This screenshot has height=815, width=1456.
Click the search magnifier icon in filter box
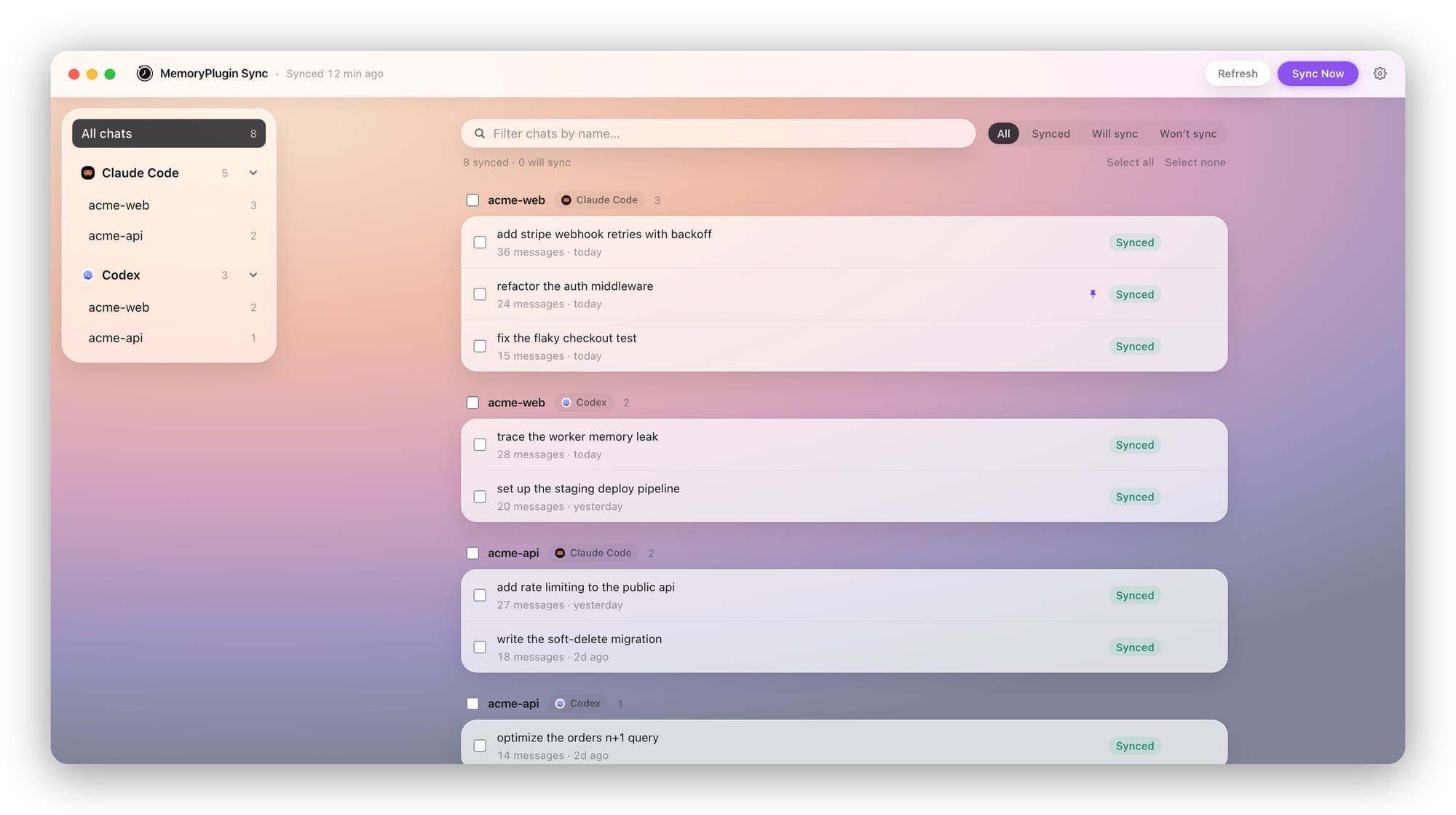point(480,133)
